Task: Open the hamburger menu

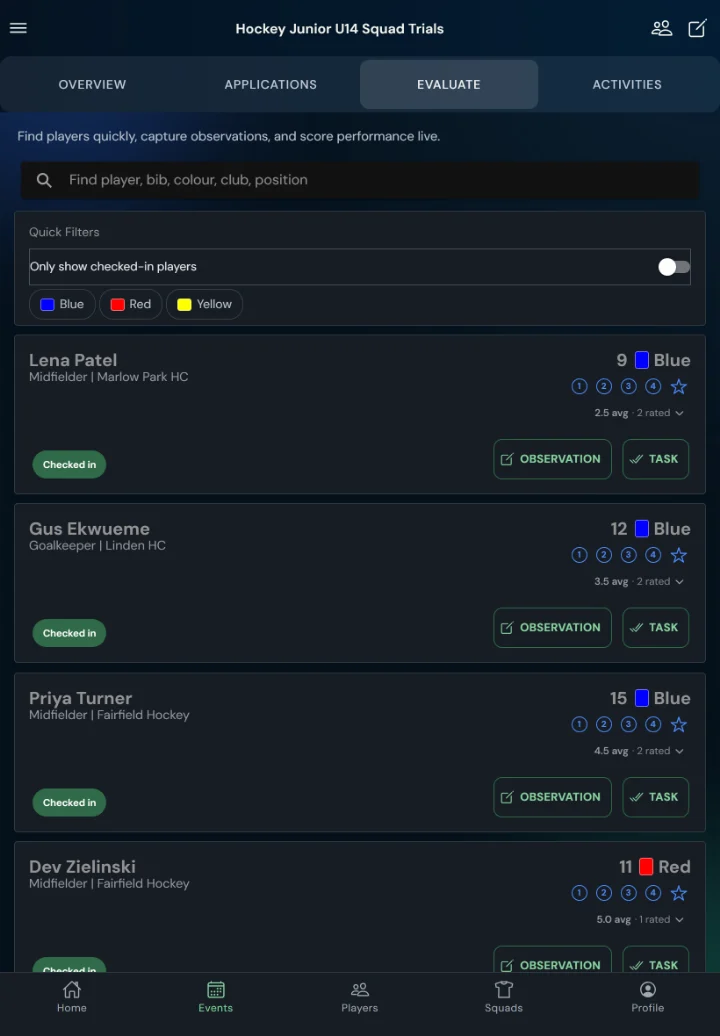Action: point(18,28)
